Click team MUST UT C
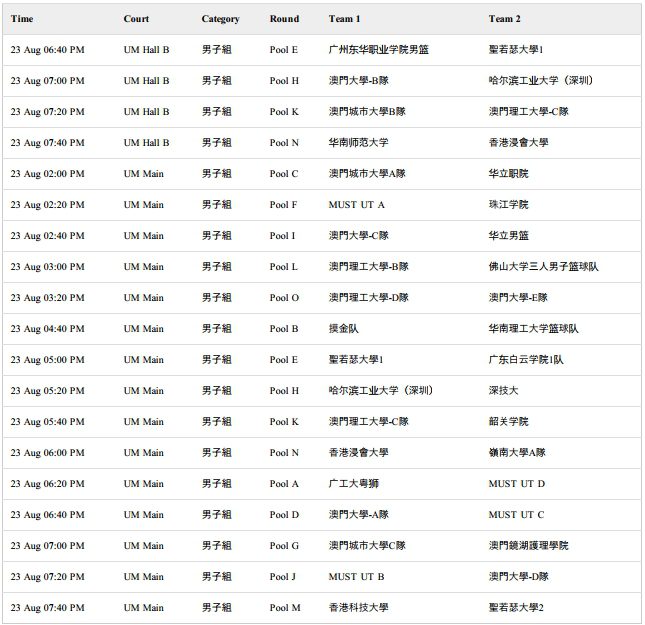This screenshot has width=645, height=625. [x=516, y=515]
